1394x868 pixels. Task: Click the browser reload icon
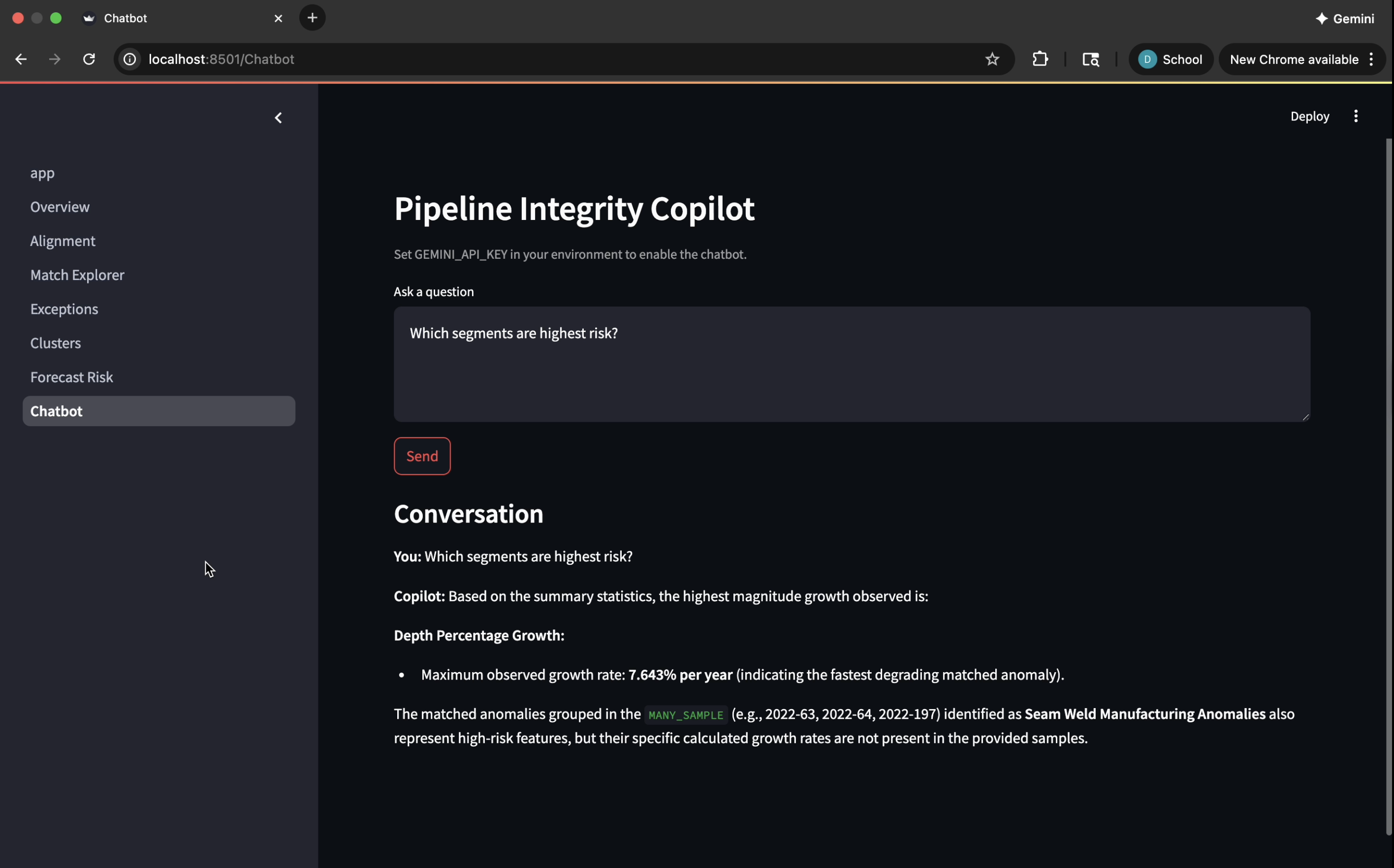(89, 59)
